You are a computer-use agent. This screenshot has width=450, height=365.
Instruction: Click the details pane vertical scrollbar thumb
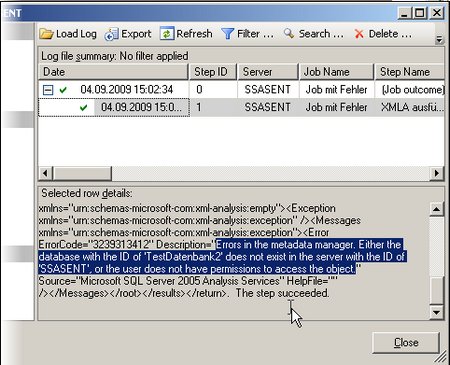point(436,289)
